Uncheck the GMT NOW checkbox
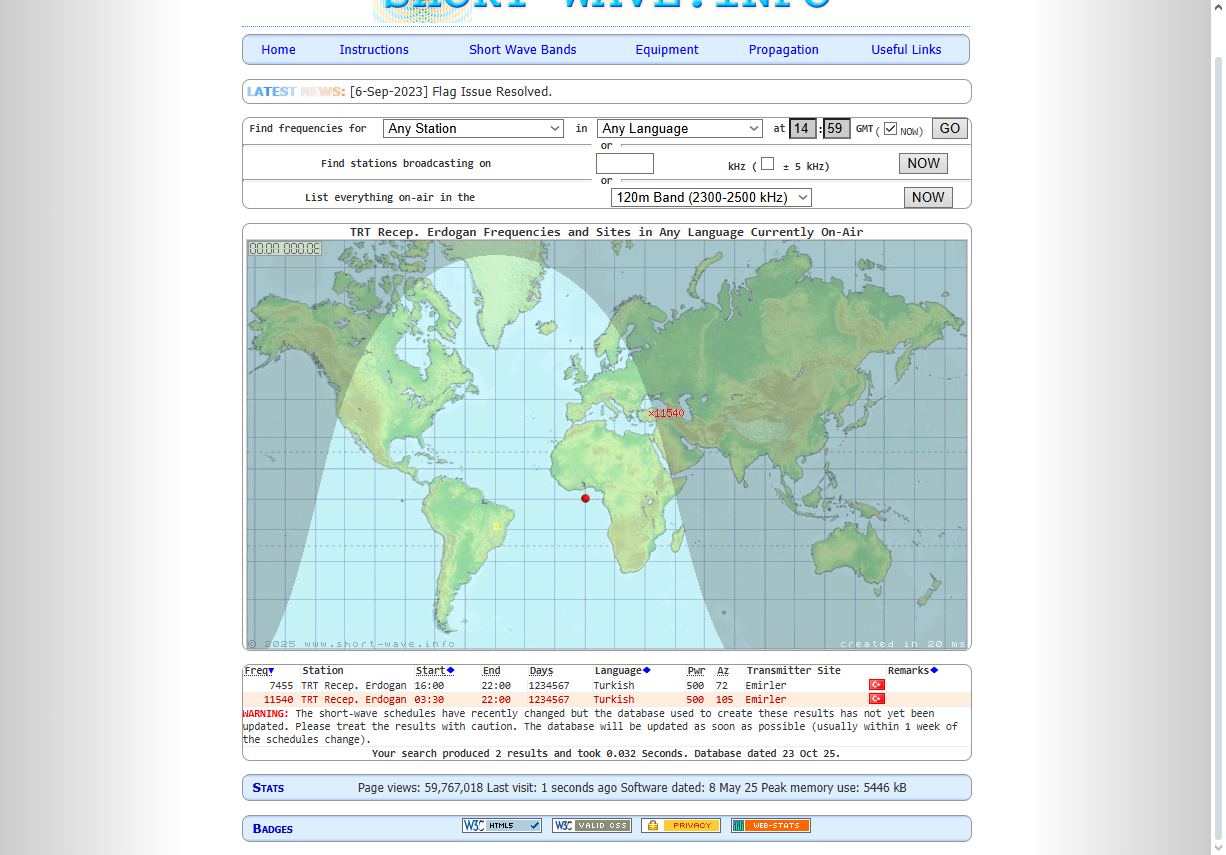The image size is (1226, 855). 890,129
